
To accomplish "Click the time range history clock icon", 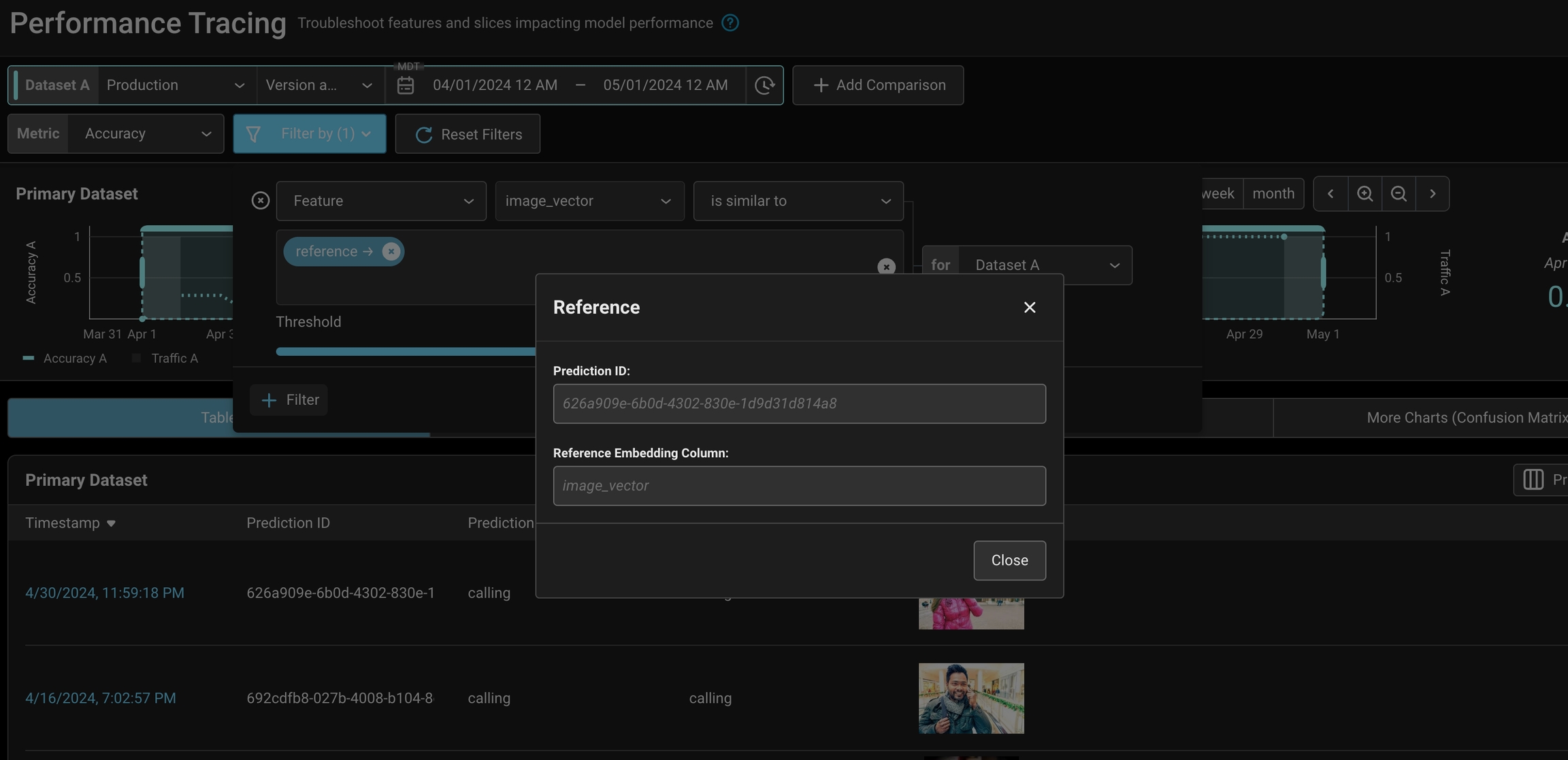I will pyautogui.click(x=764, y=85).
